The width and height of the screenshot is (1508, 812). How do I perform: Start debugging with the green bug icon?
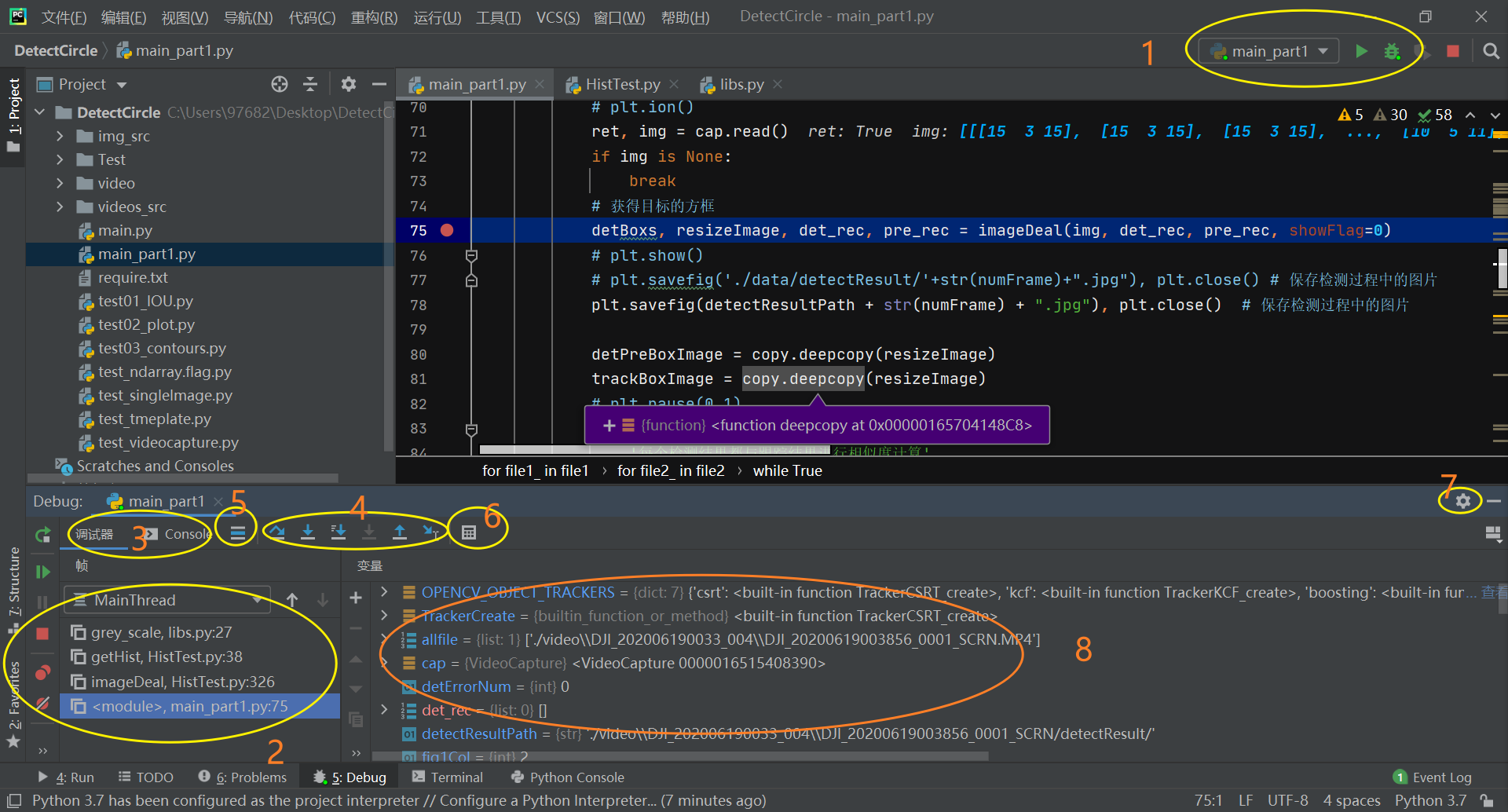[x=1392, y=51]
